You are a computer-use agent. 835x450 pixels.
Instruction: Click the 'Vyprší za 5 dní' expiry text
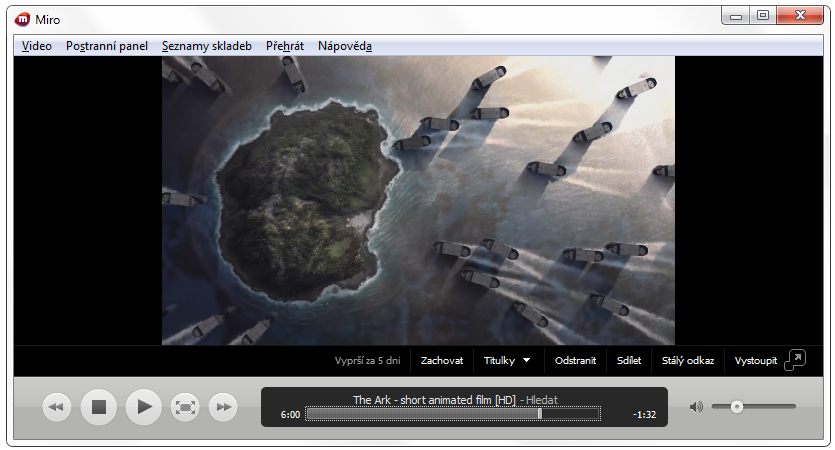coord(367,361)
